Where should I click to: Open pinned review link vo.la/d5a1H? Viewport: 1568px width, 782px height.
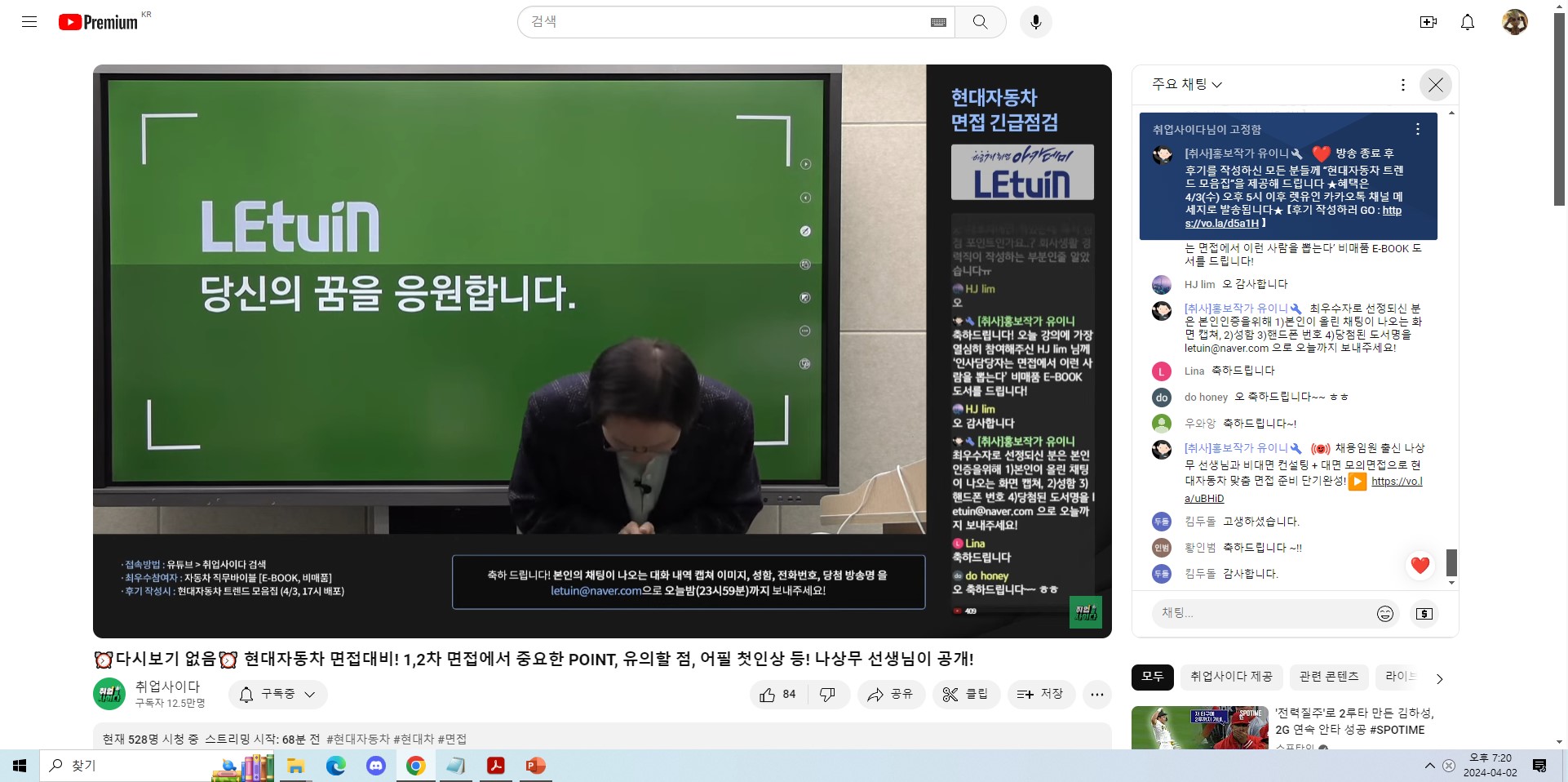pyautogui.click(x=1293, y=216)
